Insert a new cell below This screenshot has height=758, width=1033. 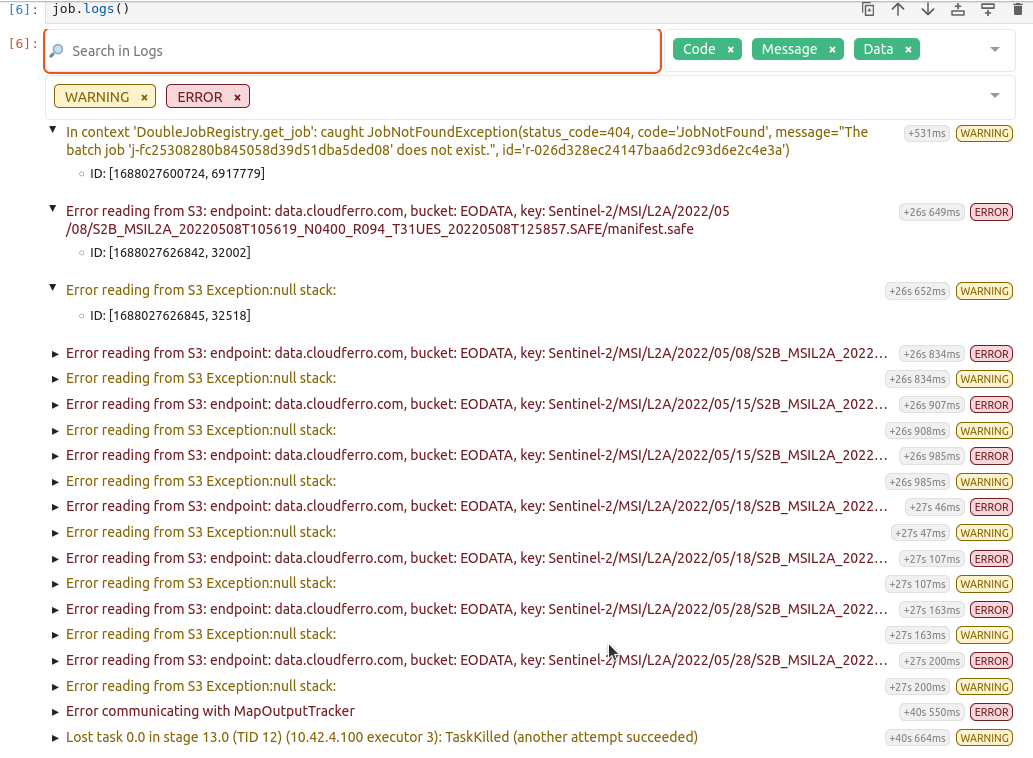click(x=987, y=9)
